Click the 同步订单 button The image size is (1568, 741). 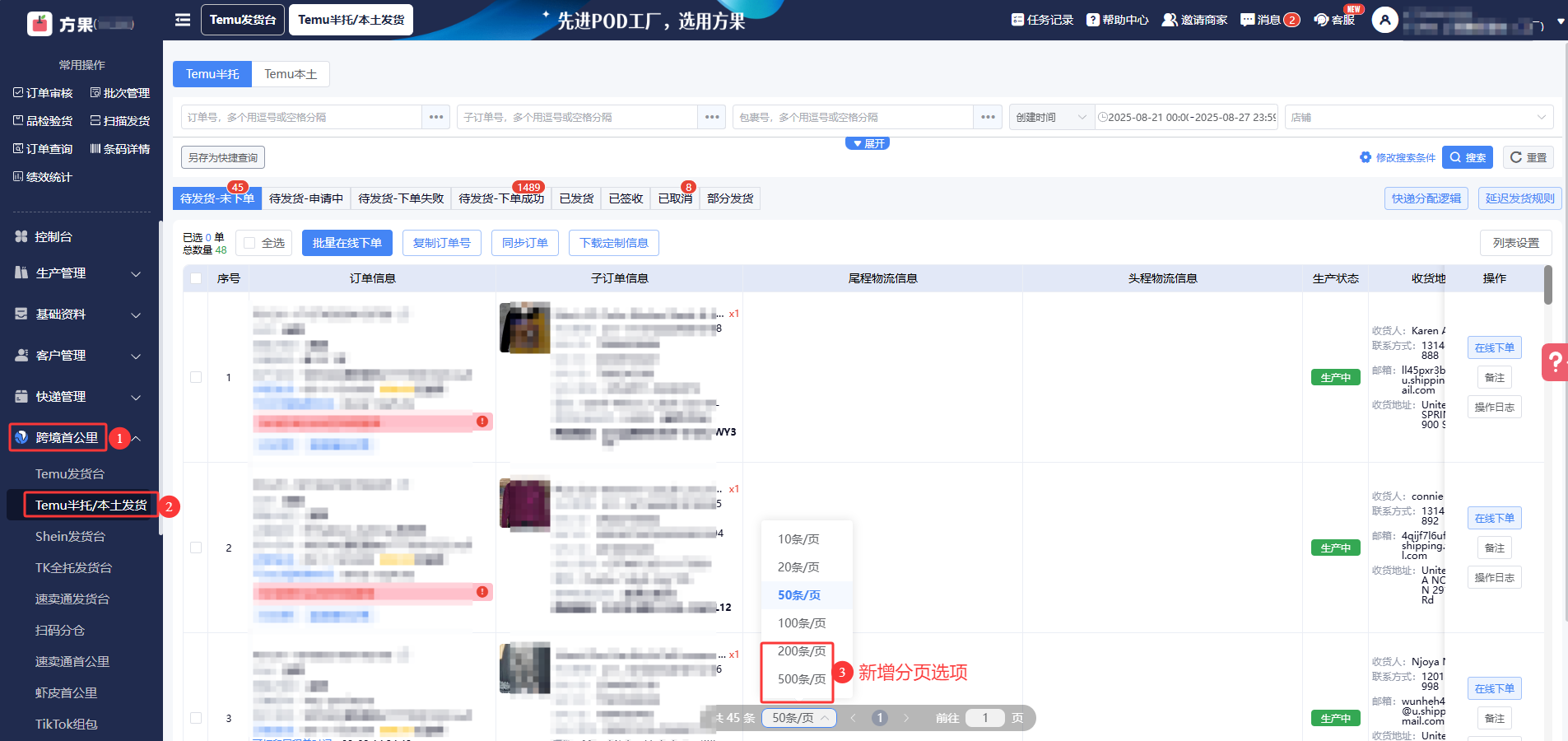[x=525, y=243]
